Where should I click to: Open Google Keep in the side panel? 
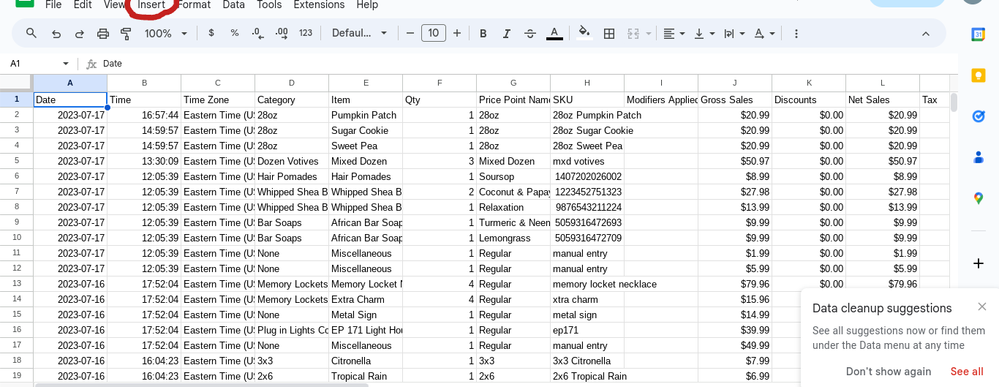tap(979, 75)
